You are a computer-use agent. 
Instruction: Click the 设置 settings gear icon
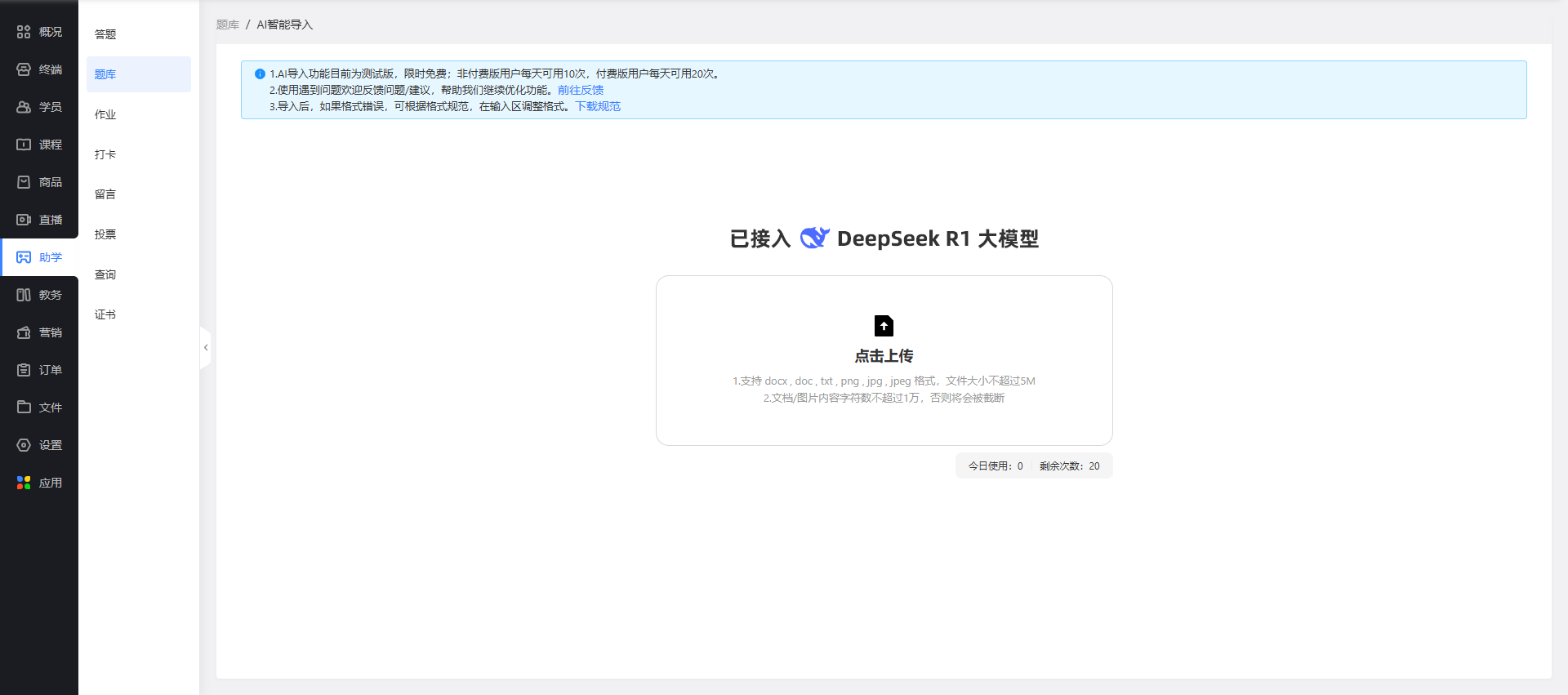pos(24,445)
